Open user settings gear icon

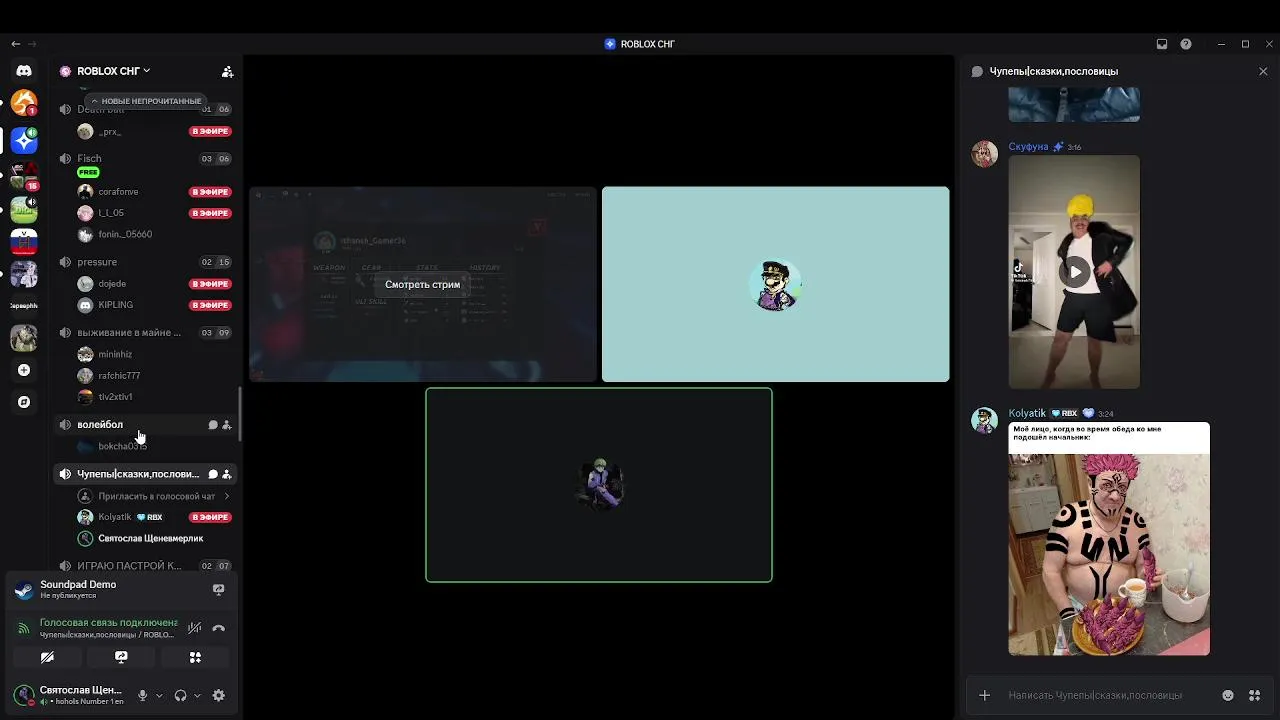[219, 695]
